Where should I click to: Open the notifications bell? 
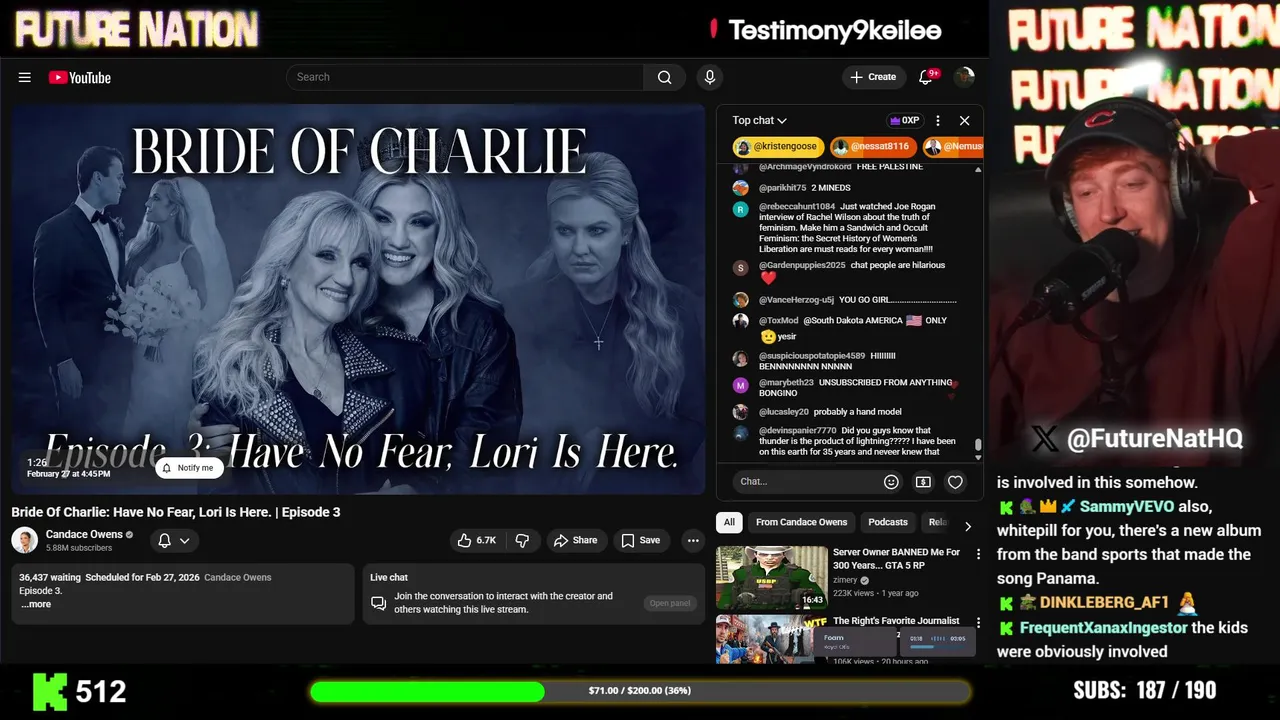coord(926,77)
